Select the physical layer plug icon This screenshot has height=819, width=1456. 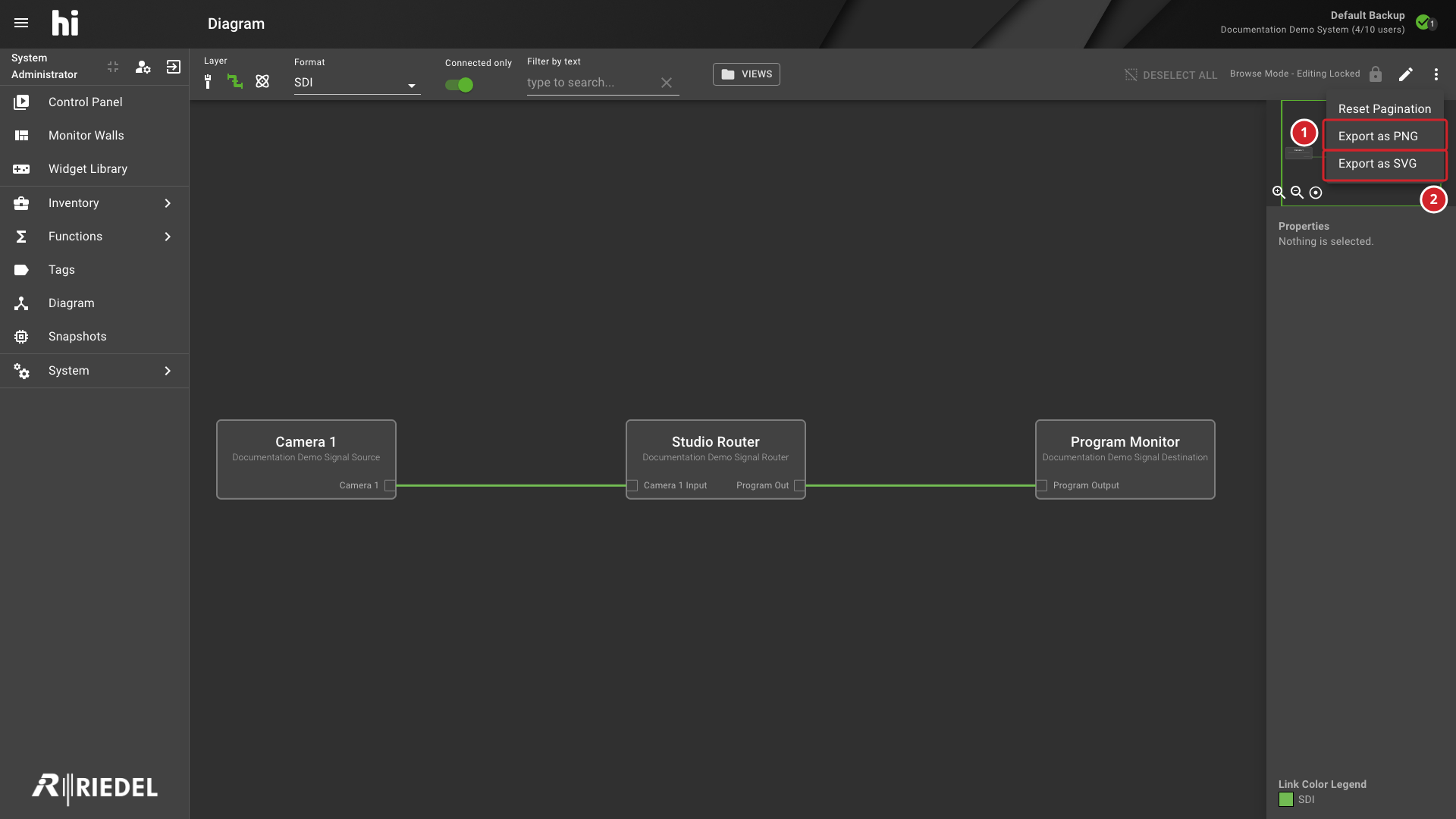(208, 81)
